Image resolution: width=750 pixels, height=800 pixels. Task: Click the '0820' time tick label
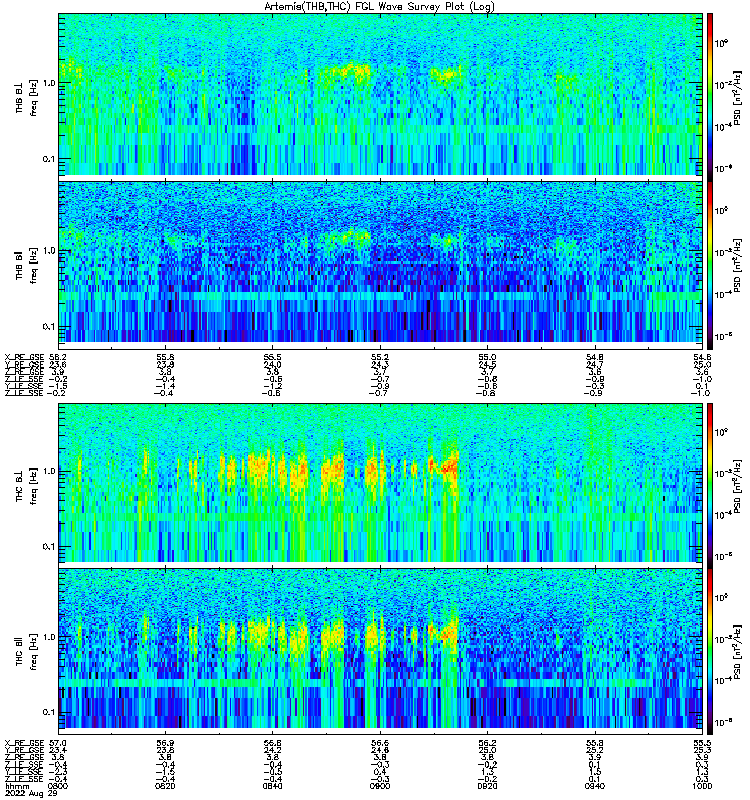point(165,786)
